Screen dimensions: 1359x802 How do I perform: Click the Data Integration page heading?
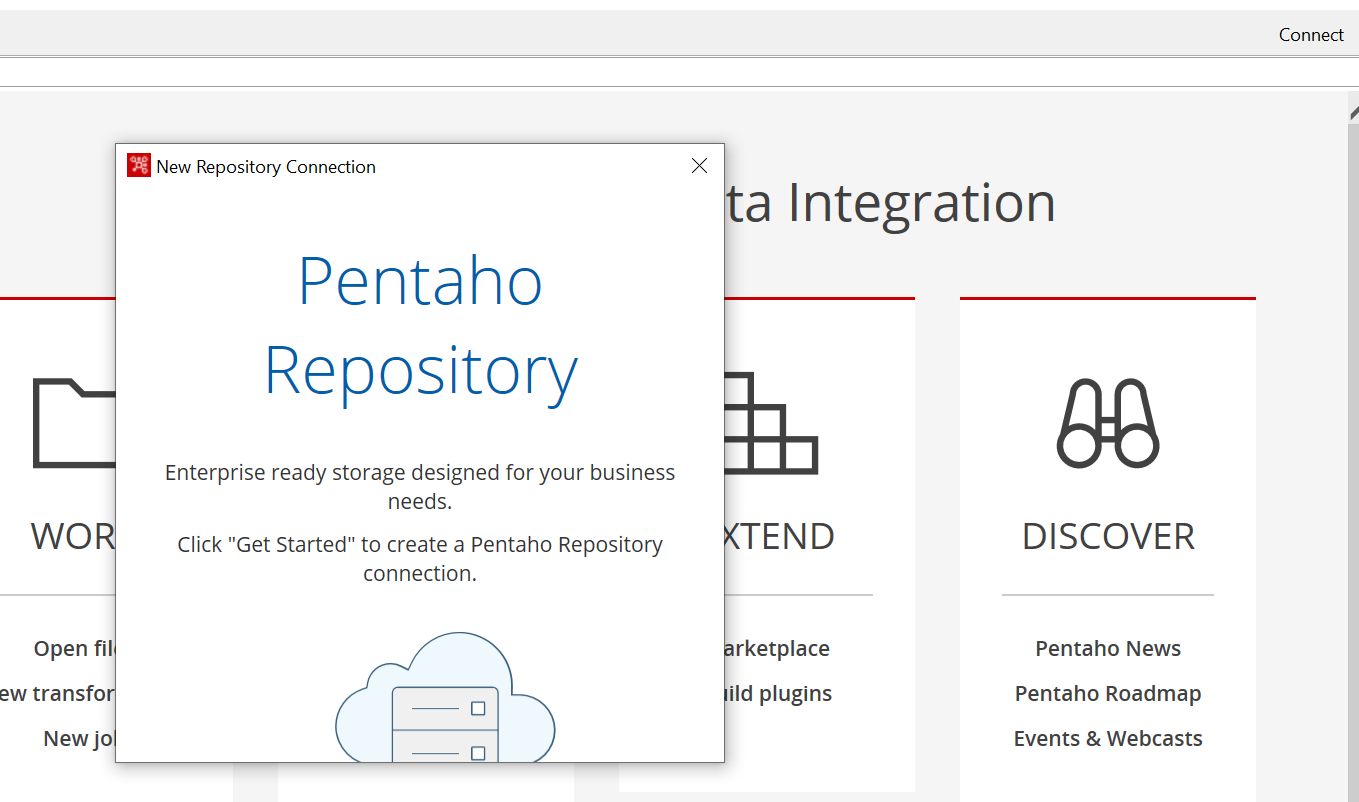tap(890, 202)
